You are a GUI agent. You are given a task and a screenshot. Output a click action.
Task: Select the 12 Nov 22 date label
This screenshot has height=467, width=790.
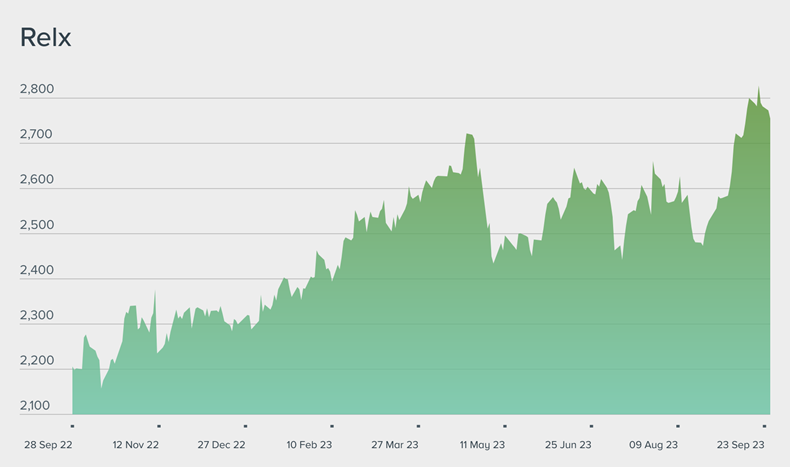tap(136, 445)
